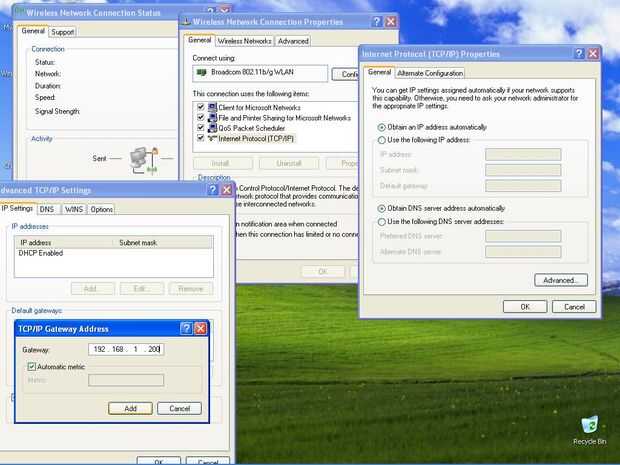The image size is (620, 465).
Task: Select General tab in Internet Protocol Properties
Action: point(379,72)
